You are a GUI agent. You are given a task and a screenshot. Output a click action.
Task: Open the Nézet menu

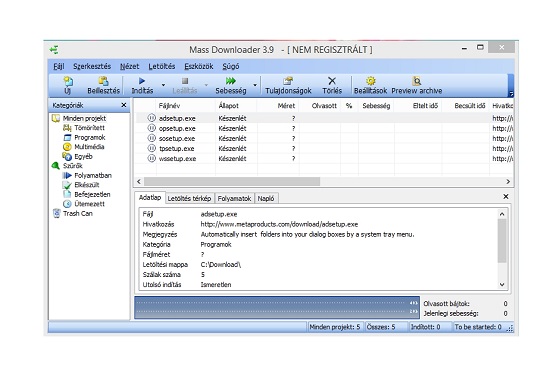tap(129, 66)
